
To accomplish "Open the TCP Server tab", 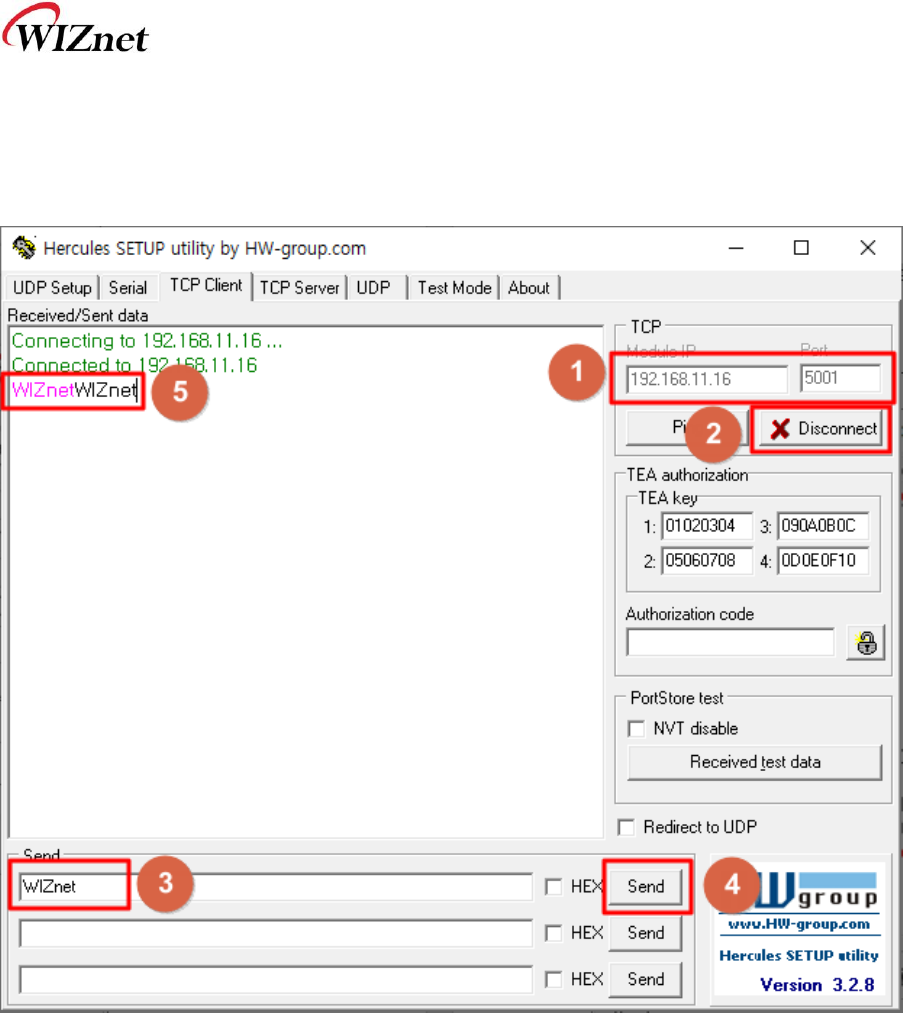I will [299, 287].
